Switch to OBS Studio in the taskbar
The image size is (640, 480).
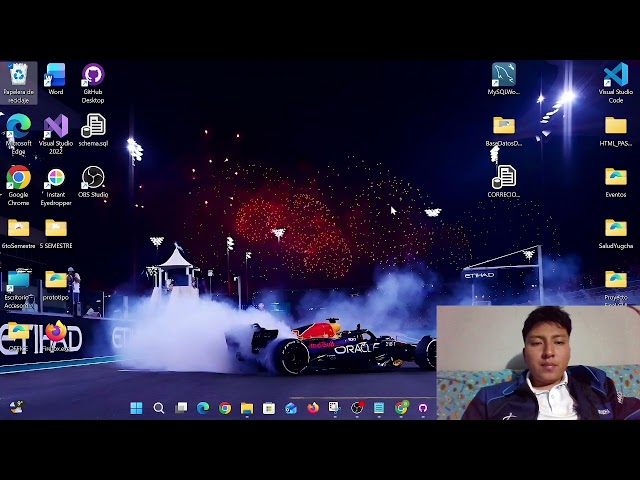click(x=357, y=408)
